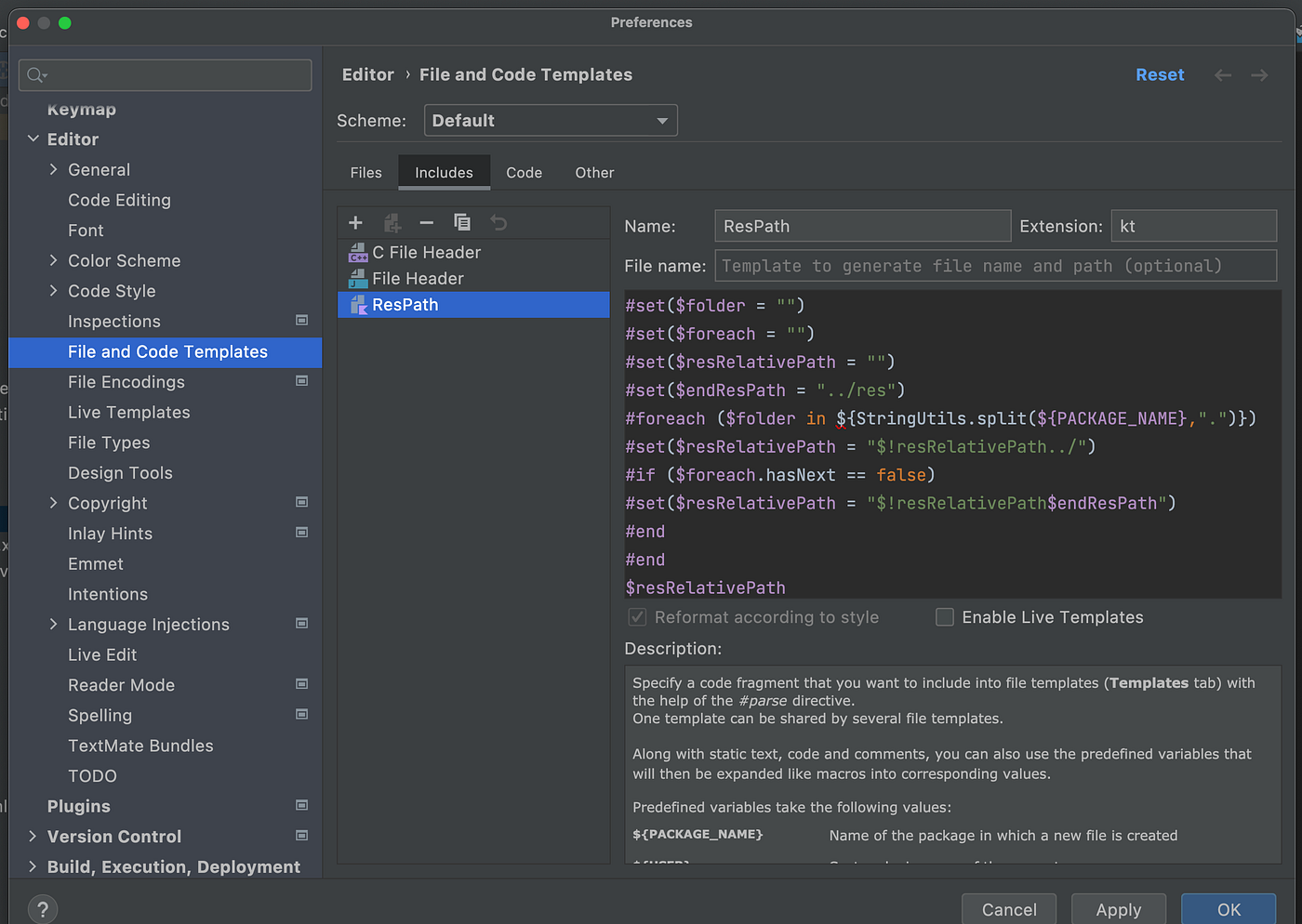Click the Apply button
The width and height of the screenshot is (1302, 924).
[1119, 909]
